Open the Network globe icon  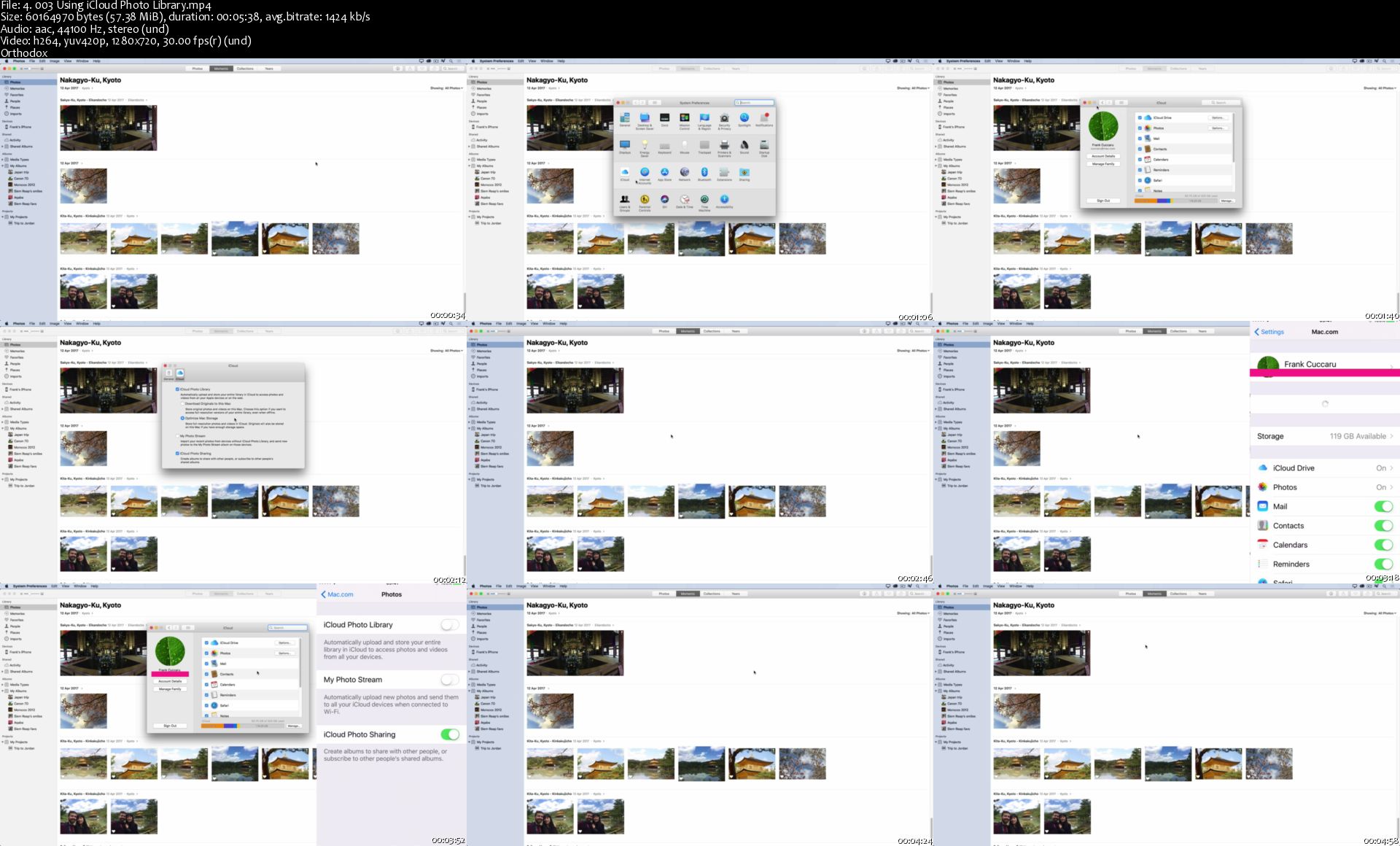point(685,174)
